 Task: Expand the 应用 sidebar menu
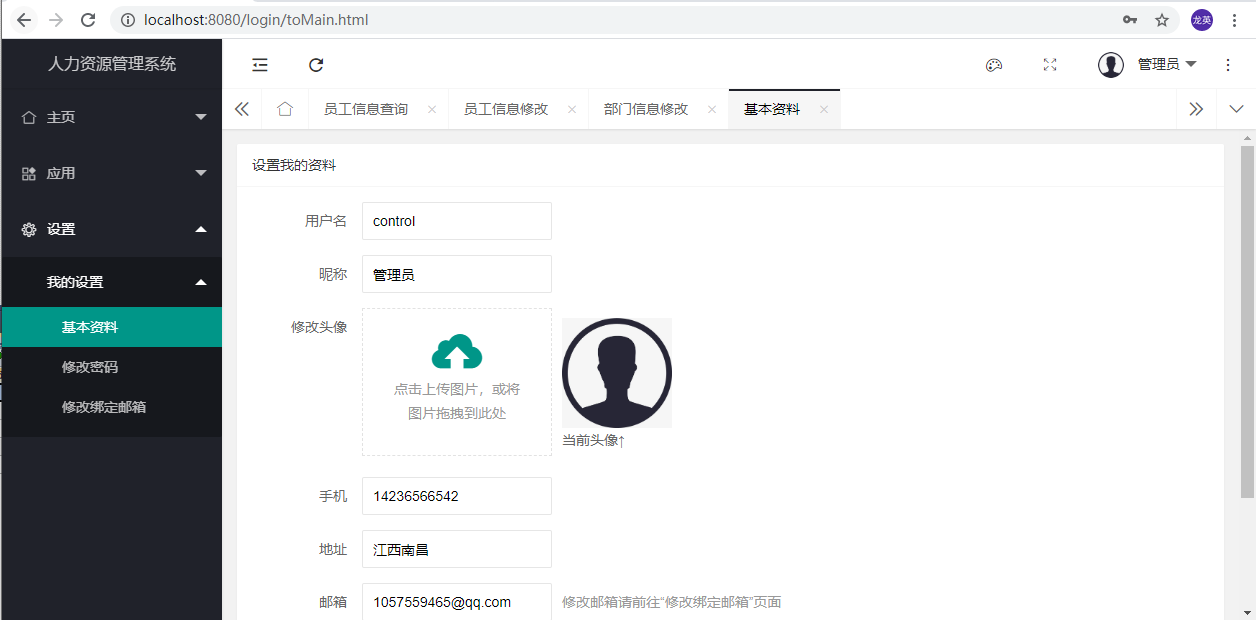111,173
